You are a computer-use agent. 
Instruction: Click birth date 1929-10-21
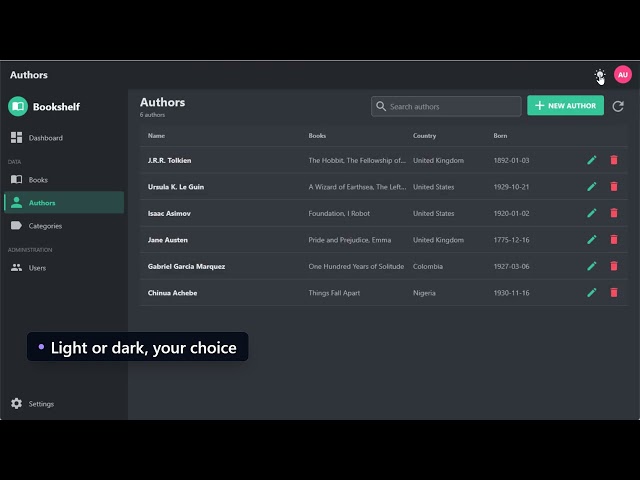[511, 187]
